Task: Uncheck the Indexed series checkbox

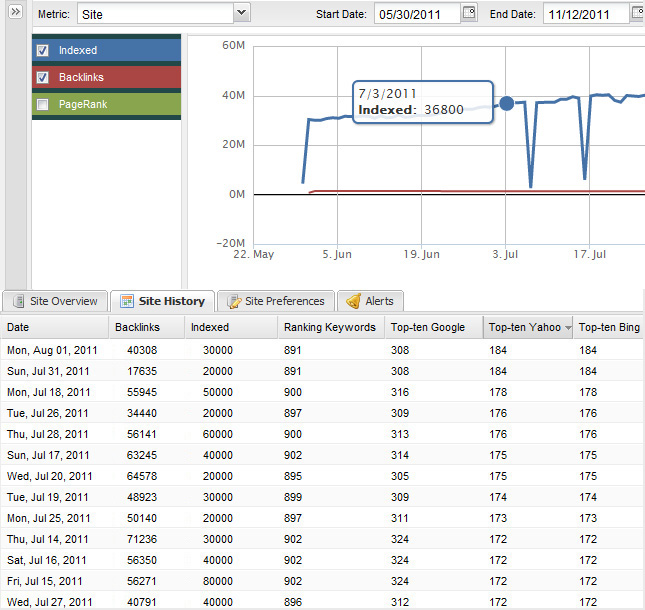Action: [x=42, y=50]
